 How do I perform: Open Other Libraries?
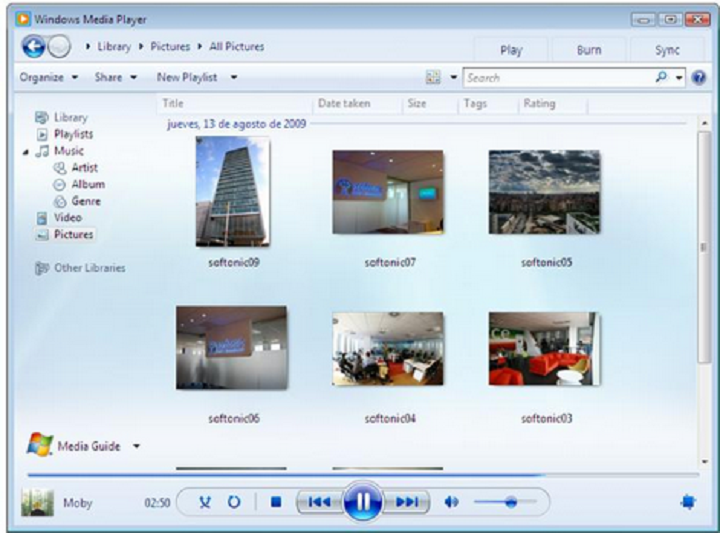click(90, 268)
